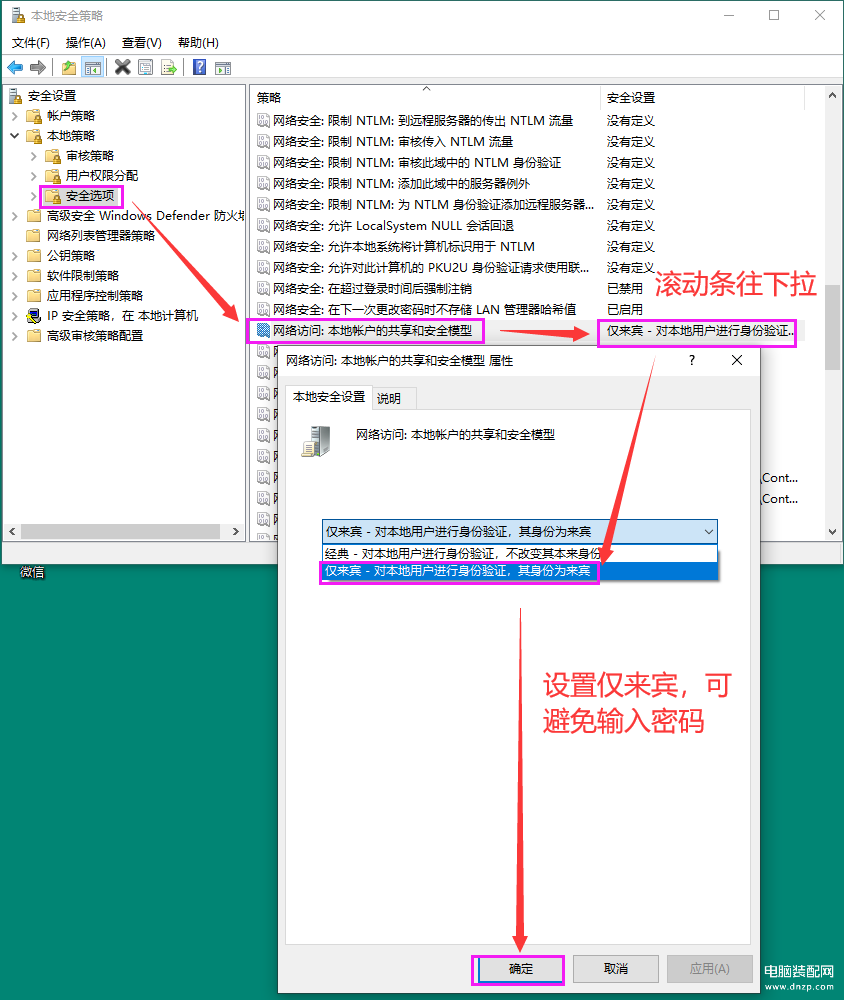Open the 仅来宾 combo box dropdown arrow
Image resolution: width=844 pixels, height=1000 pixels.
[x=708, y=531]
